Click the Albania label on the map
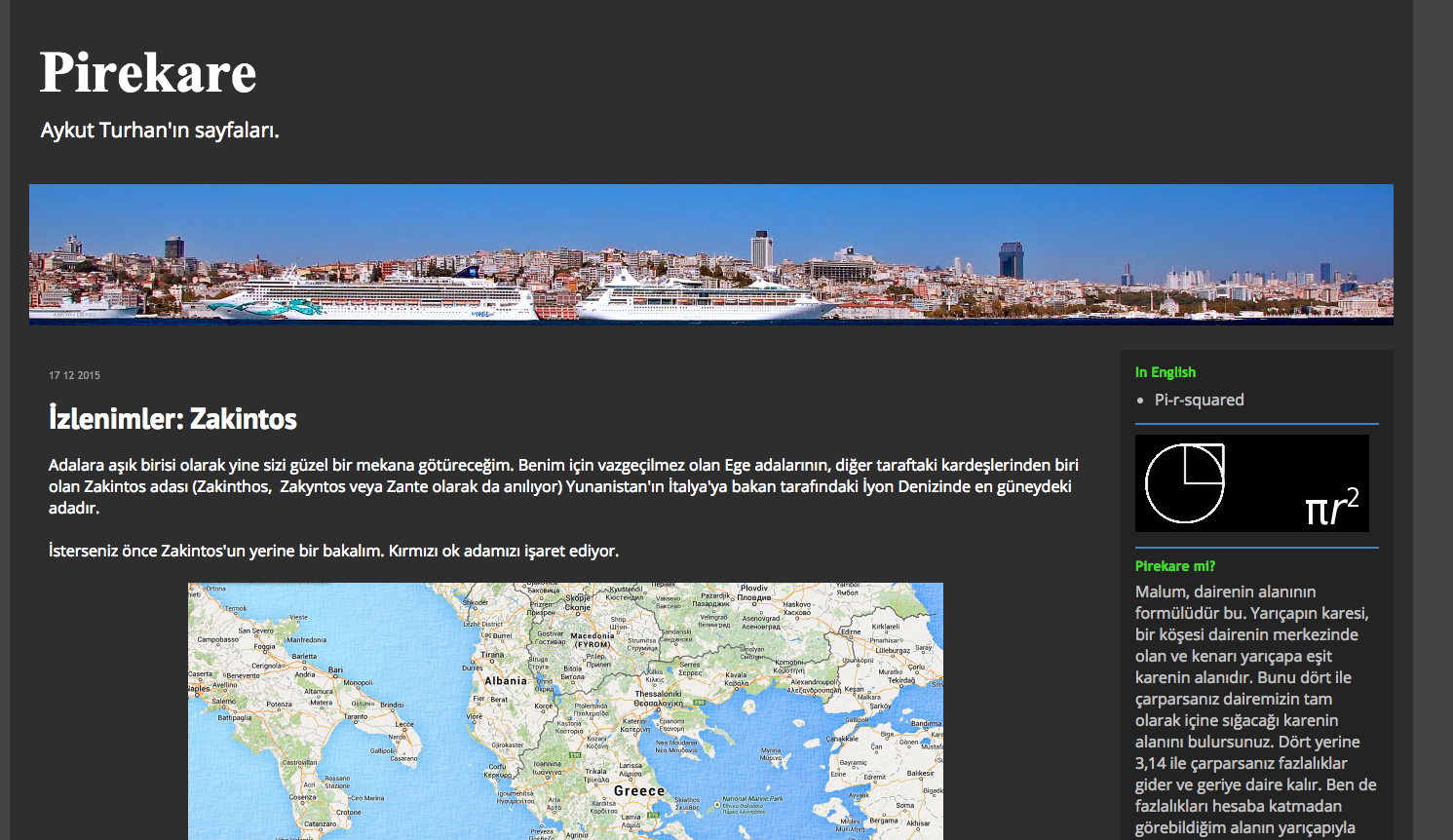 click(506, 681)
